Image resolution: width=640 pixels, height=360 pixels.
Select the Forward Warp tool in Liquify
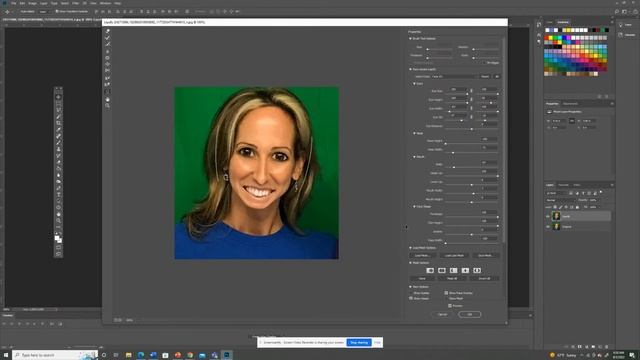tap(108, 31)
